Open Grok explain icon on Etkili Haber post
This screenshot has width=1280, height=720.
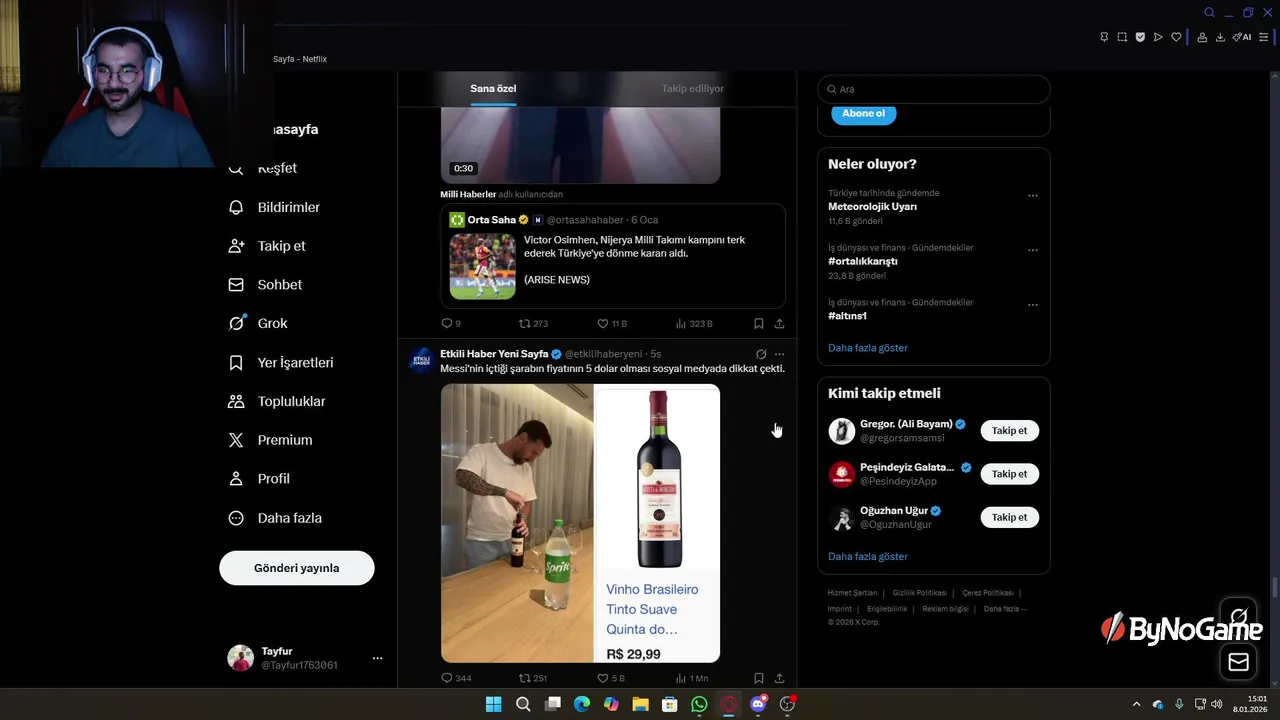(761, 354)
